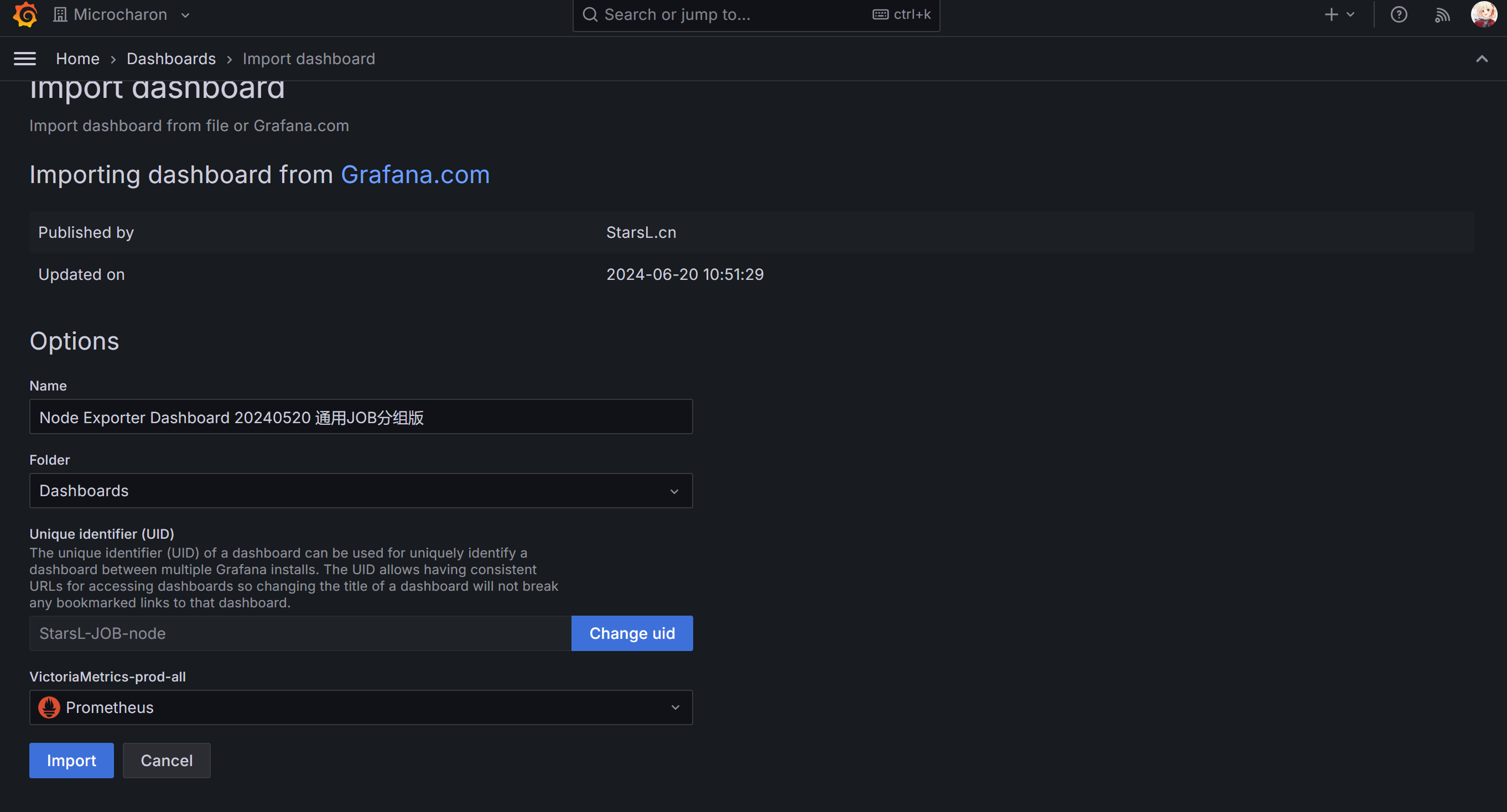Go to Home breadcrumb
Screen dimensions: 1507x812
pos(77,59)
